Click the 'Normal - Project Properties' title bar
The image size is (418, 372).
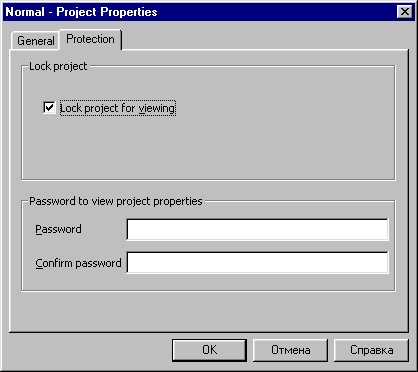pyautogui.click(x=200, y=12)
